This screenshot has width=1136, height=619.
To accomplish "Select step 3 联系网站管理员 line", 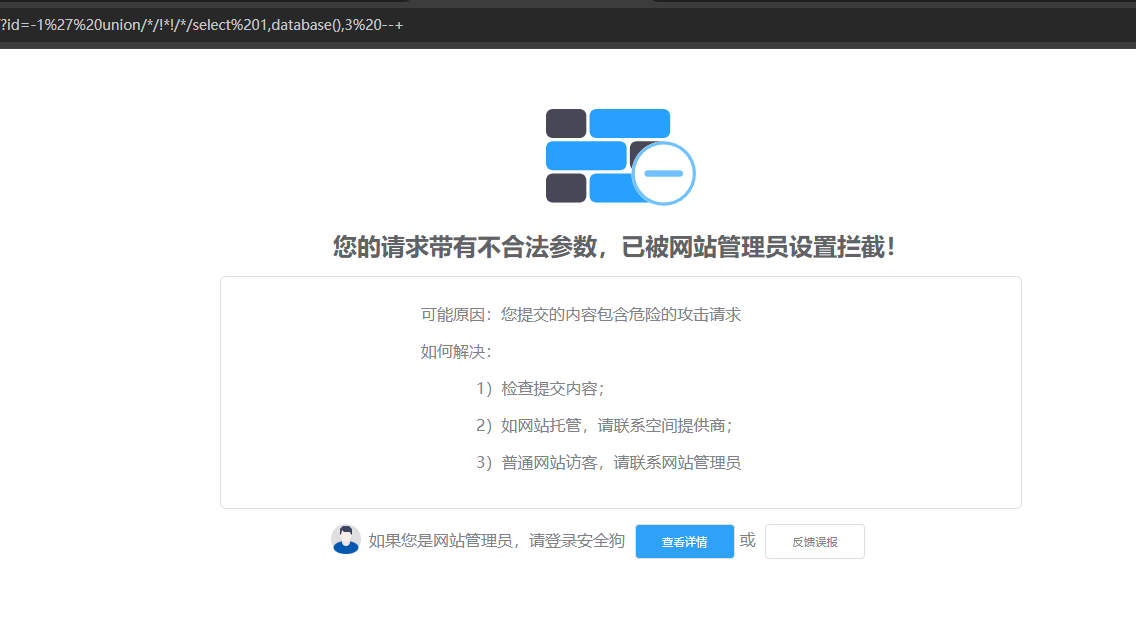I will pos(608,463).
